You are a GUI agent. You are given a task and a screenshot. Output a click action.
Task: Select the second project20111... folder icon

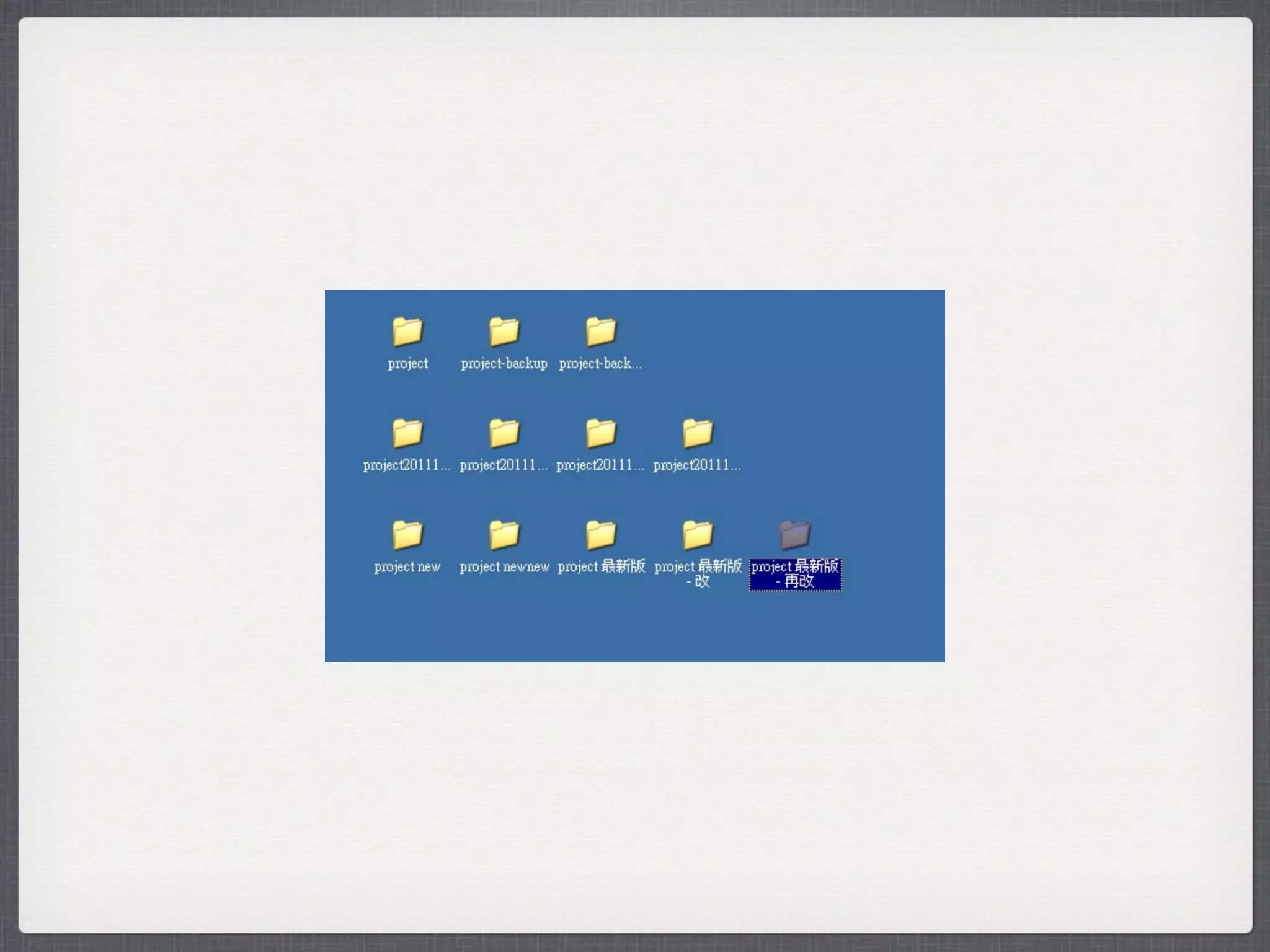click(x=504, y=433)
